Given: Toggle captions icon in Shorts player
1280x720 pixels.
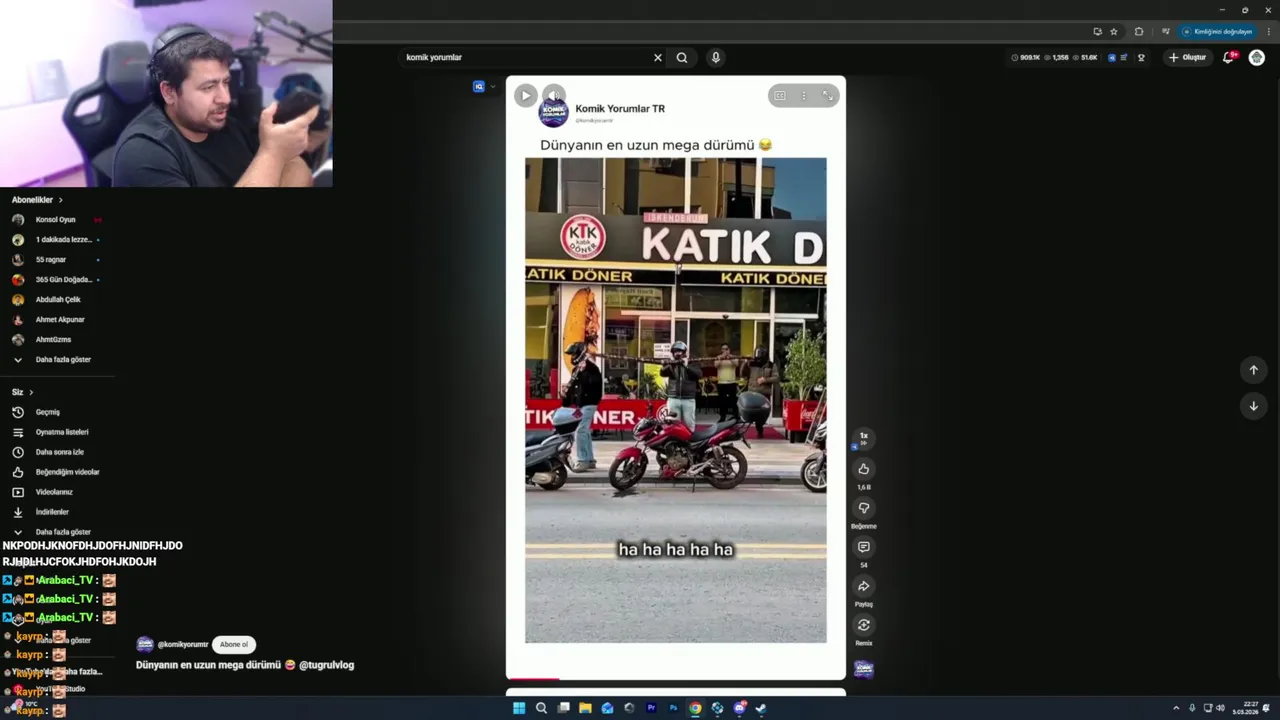Looking at the screenshot, I should point(780,96).
